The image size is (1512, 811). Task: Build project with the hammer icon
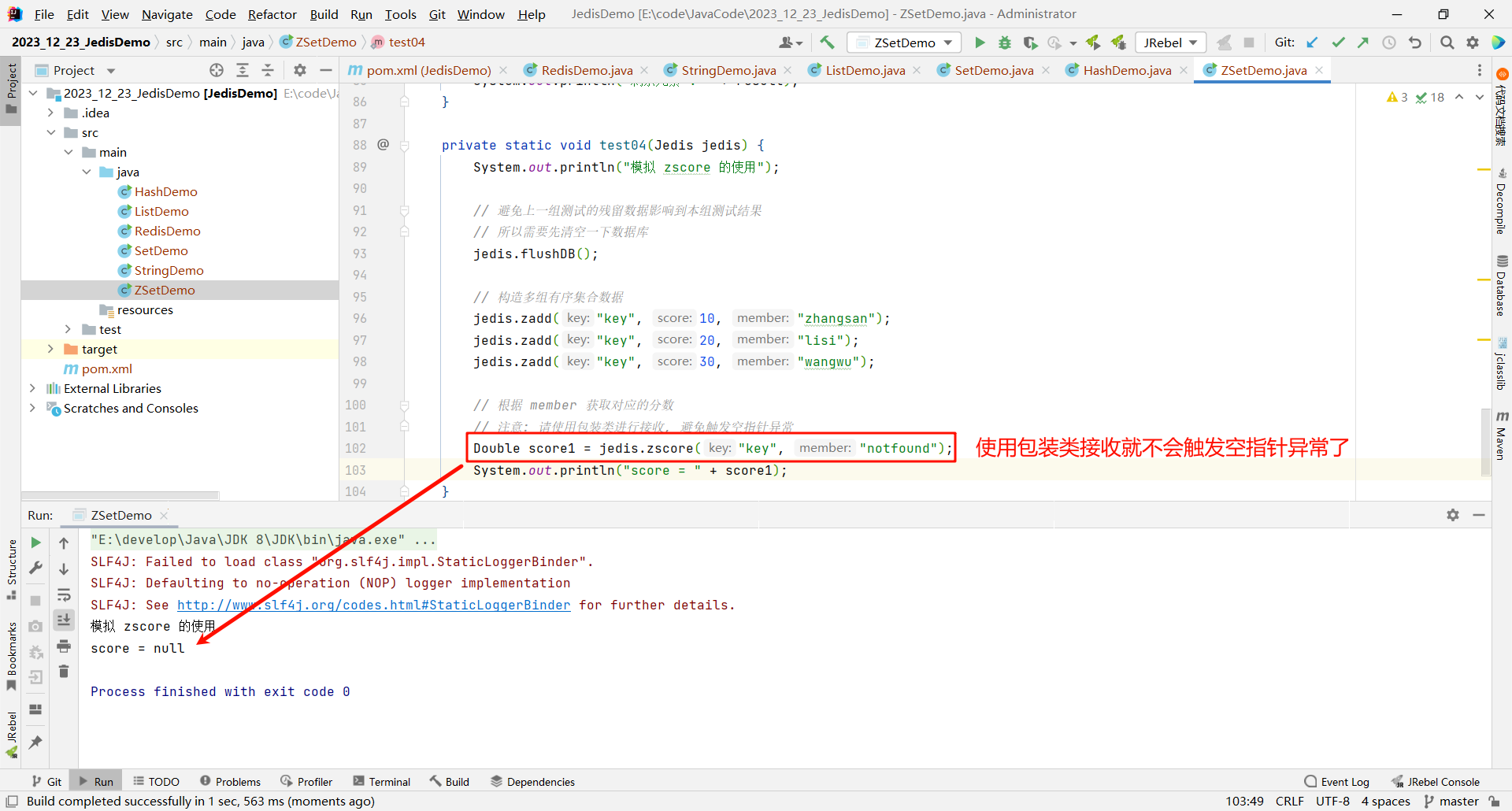click(827, 43)
